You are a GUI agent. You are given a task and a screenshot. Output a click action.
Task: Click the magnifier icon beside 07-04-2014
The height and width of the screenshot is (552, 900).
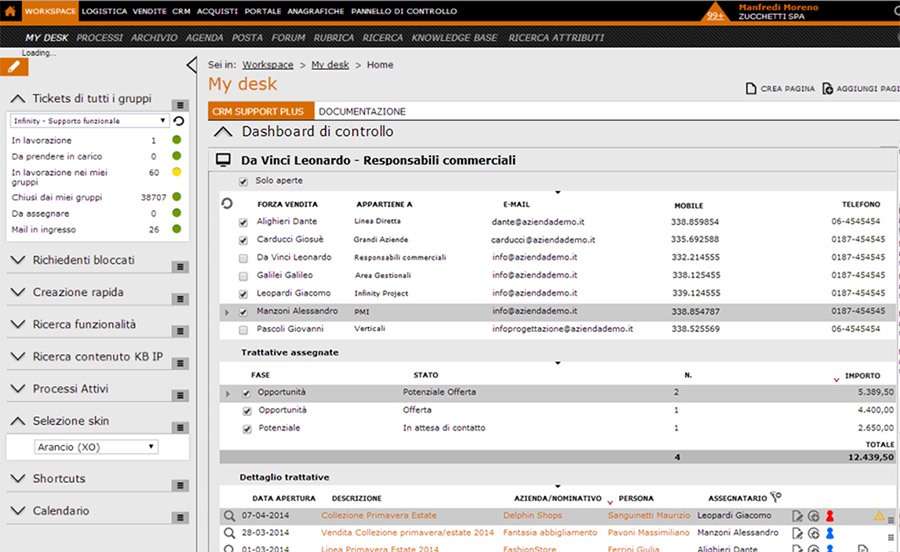[x=229, y=516]
